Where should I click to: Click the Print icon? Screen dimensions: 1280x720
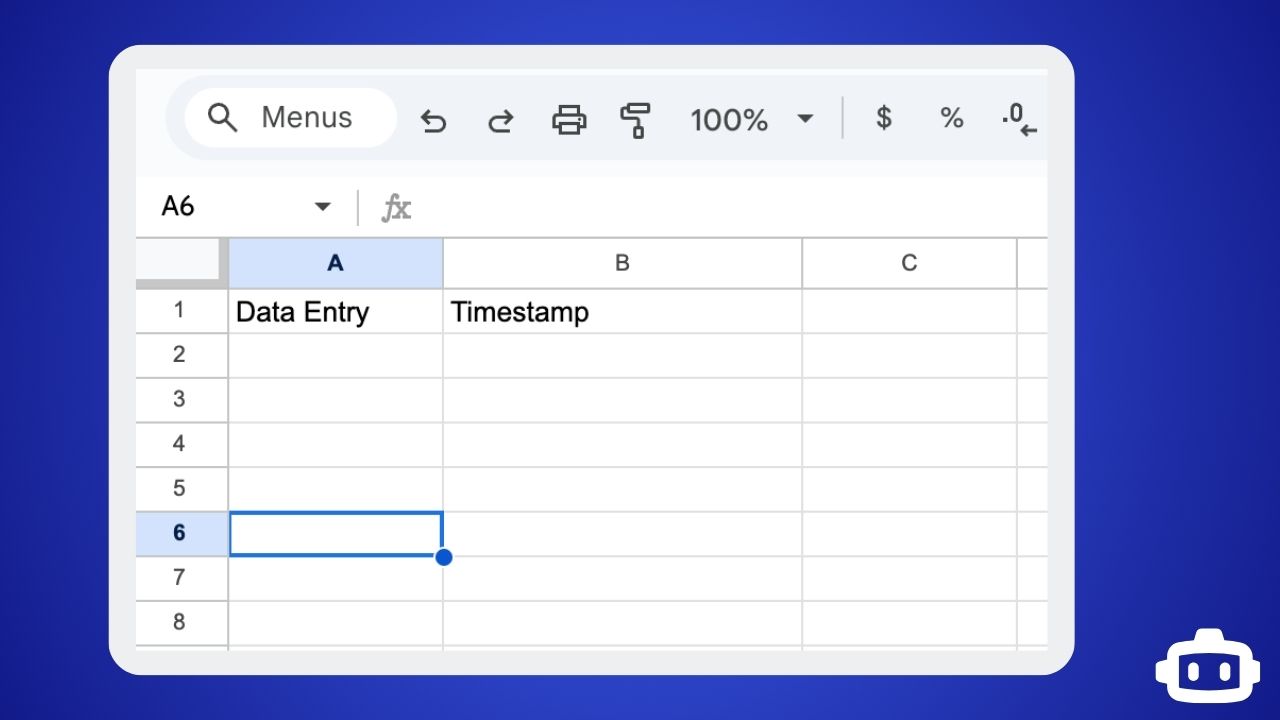click(569, 120)
